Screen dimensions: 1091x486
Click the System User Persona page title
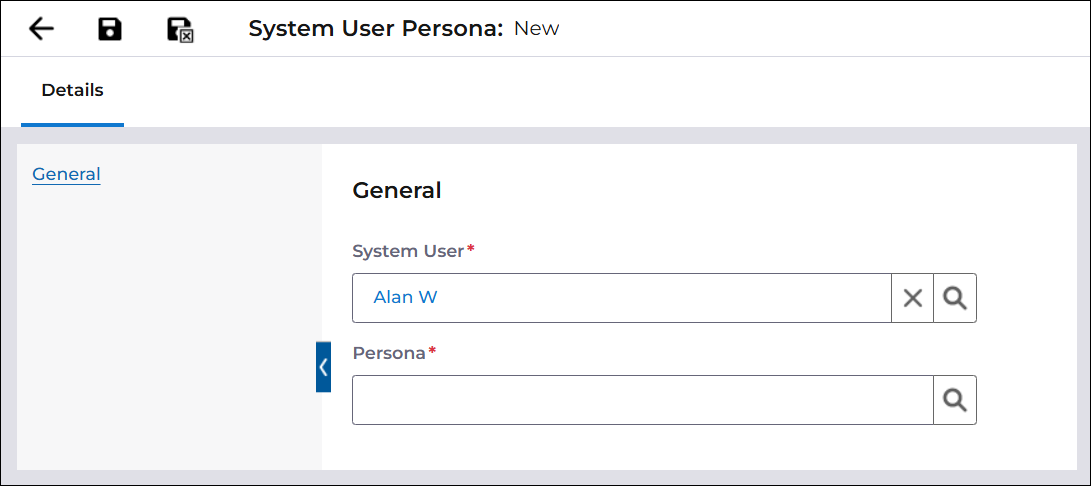[x=375, y=29]
